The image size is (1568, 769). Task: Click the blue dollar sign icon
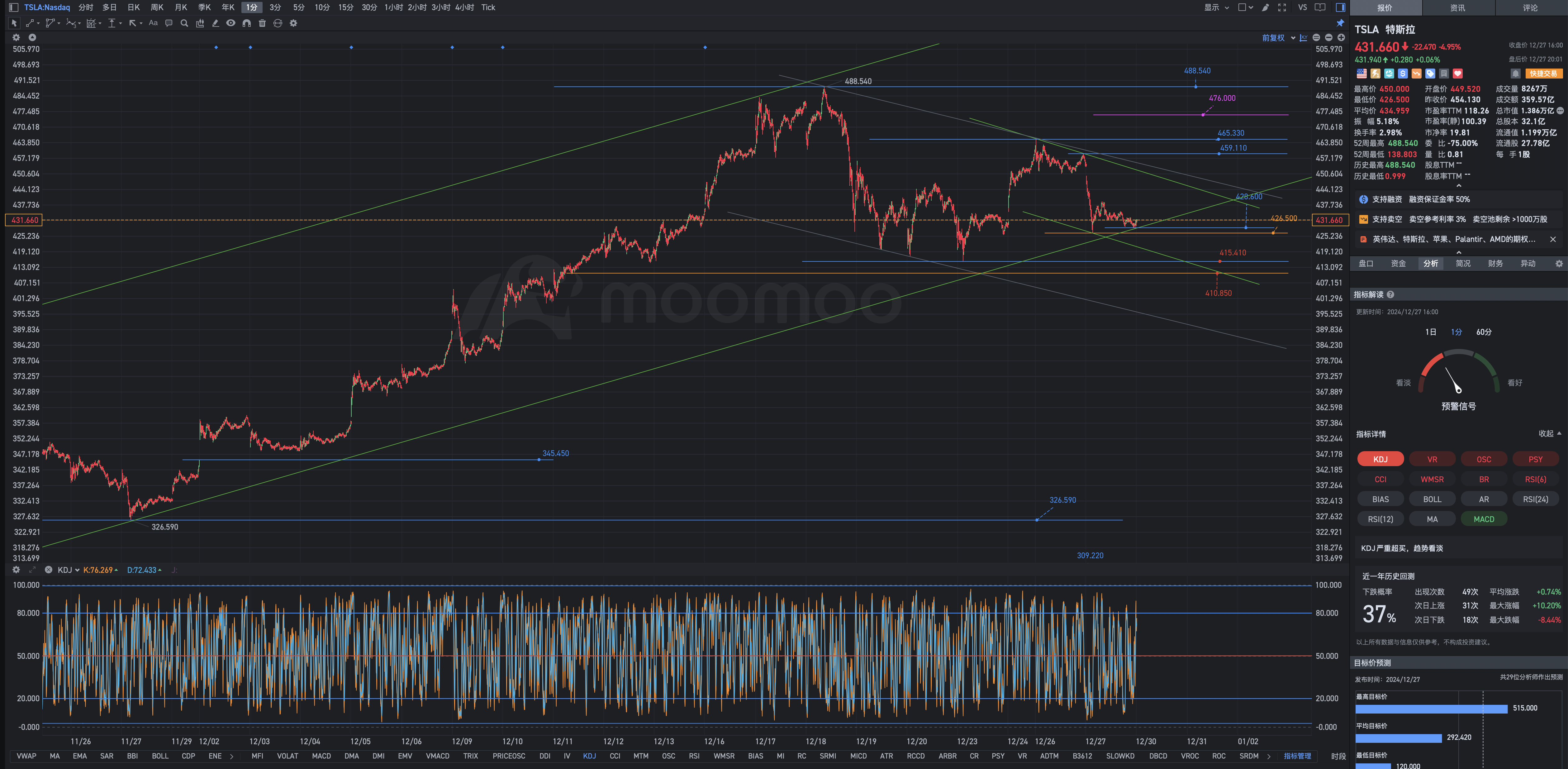1402,74
